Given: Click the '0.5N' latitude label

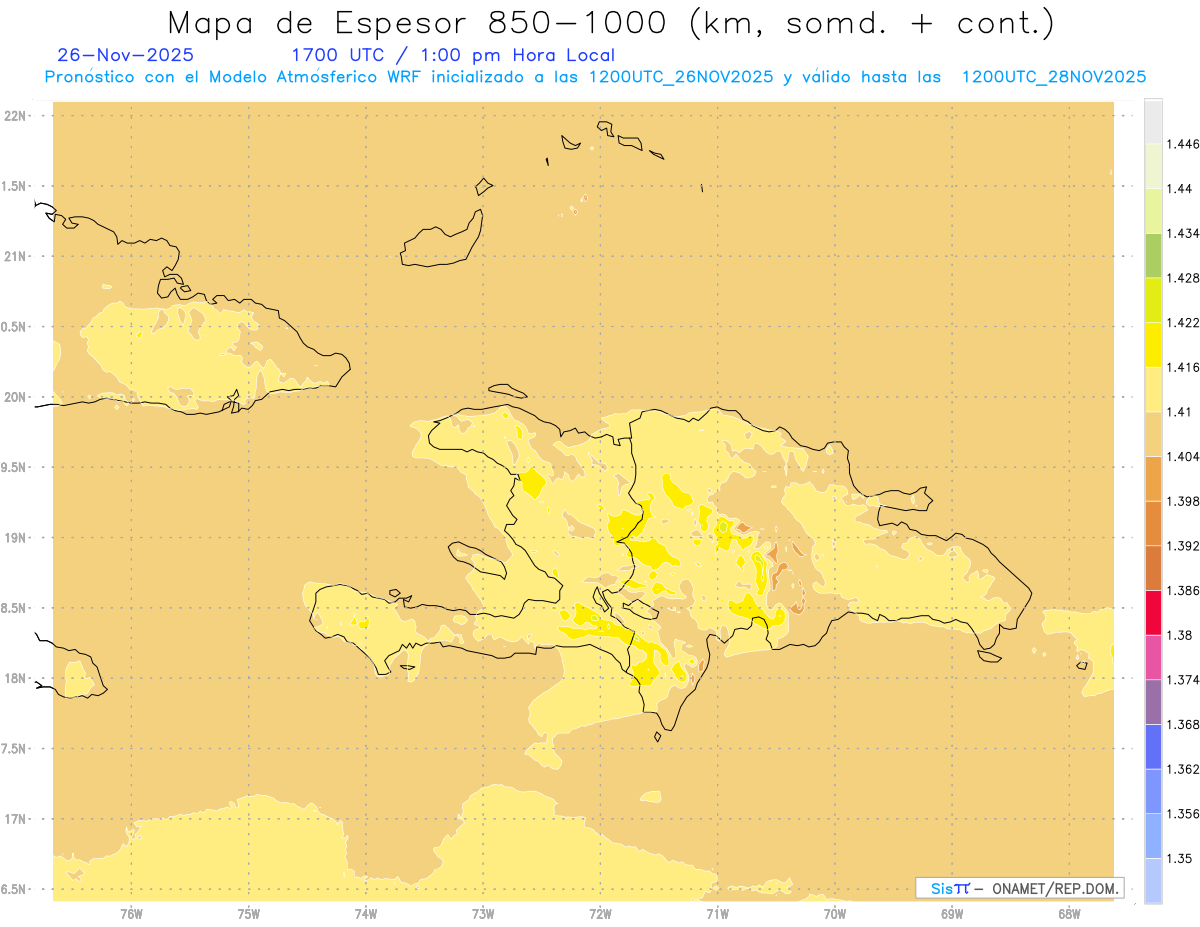Looking at the screenshot, I should coord(15,327).
